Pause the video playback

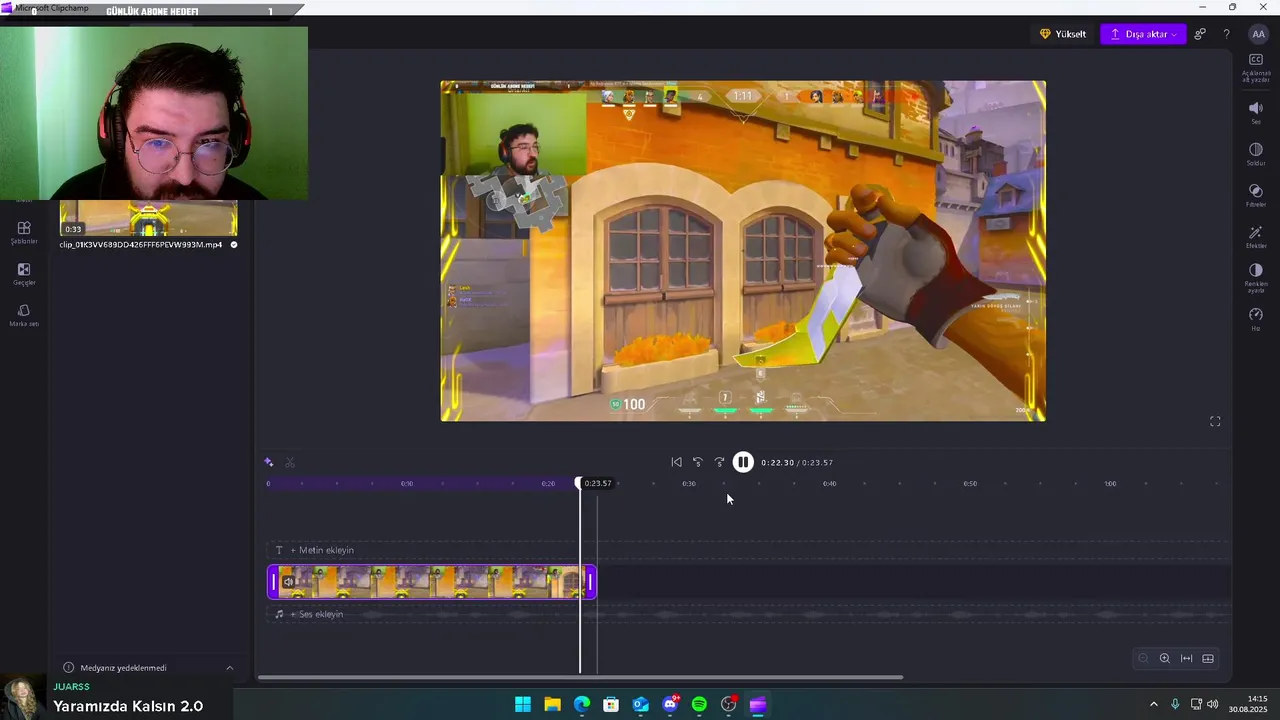click(x=743, y=462)
